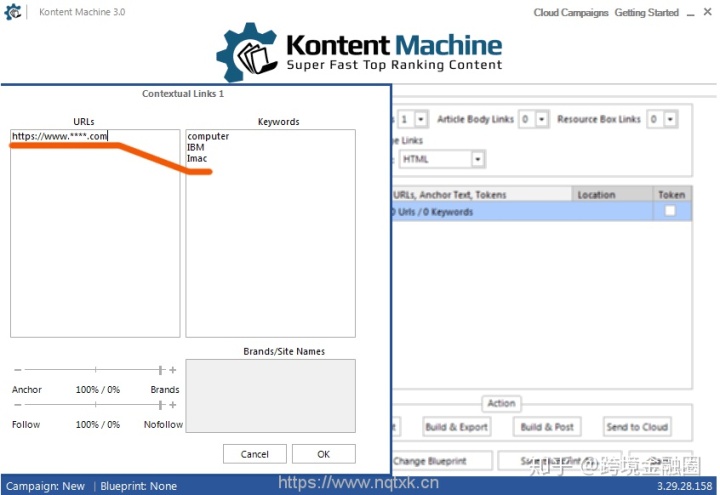Click into Brands/Site Names box
The height and width of the screenshot is (495, 720).
tap(270, 396)
